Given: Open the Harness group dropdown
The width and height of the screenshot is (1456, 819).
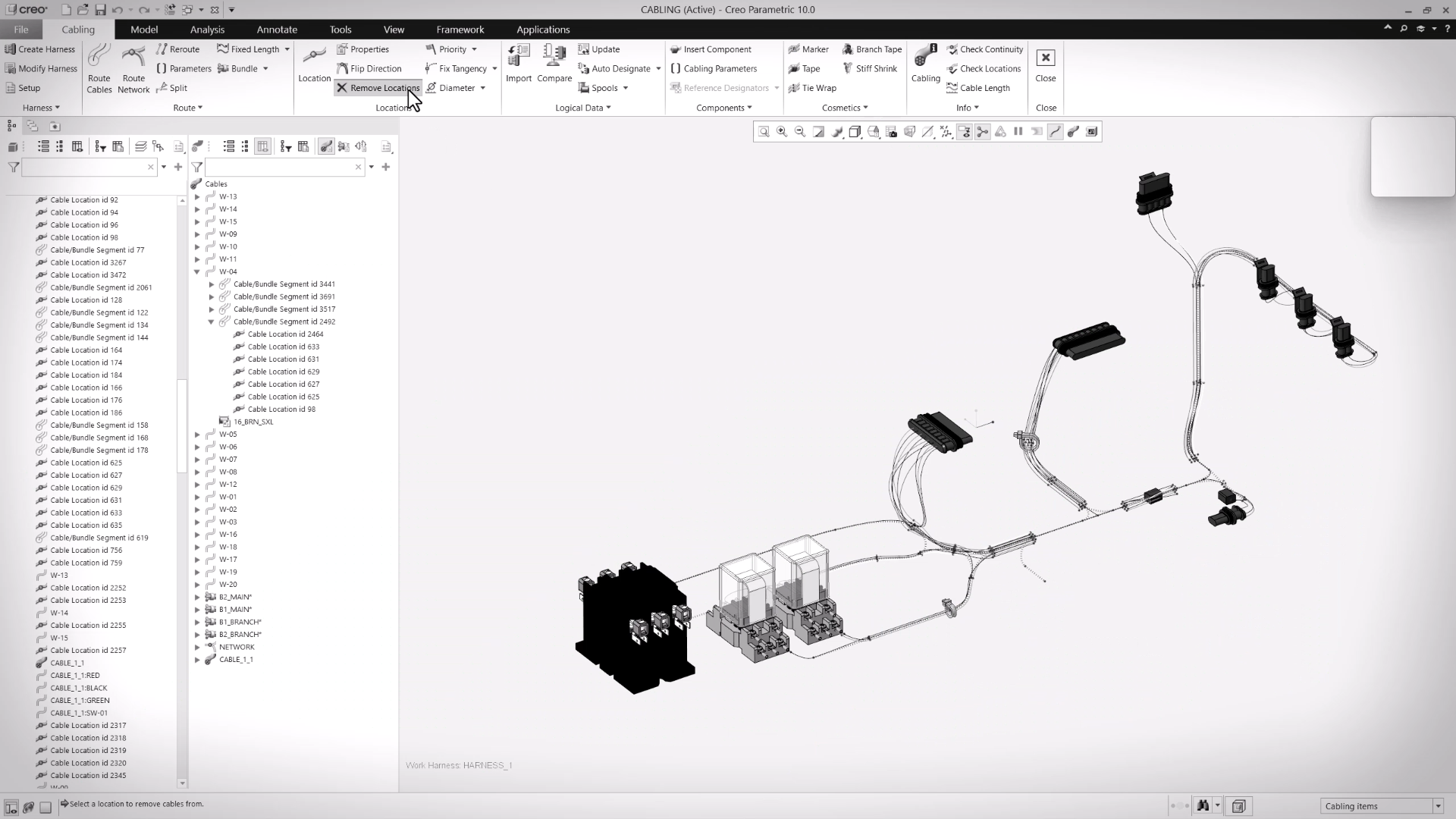Looking at the screenshot, I should [41, 108].
